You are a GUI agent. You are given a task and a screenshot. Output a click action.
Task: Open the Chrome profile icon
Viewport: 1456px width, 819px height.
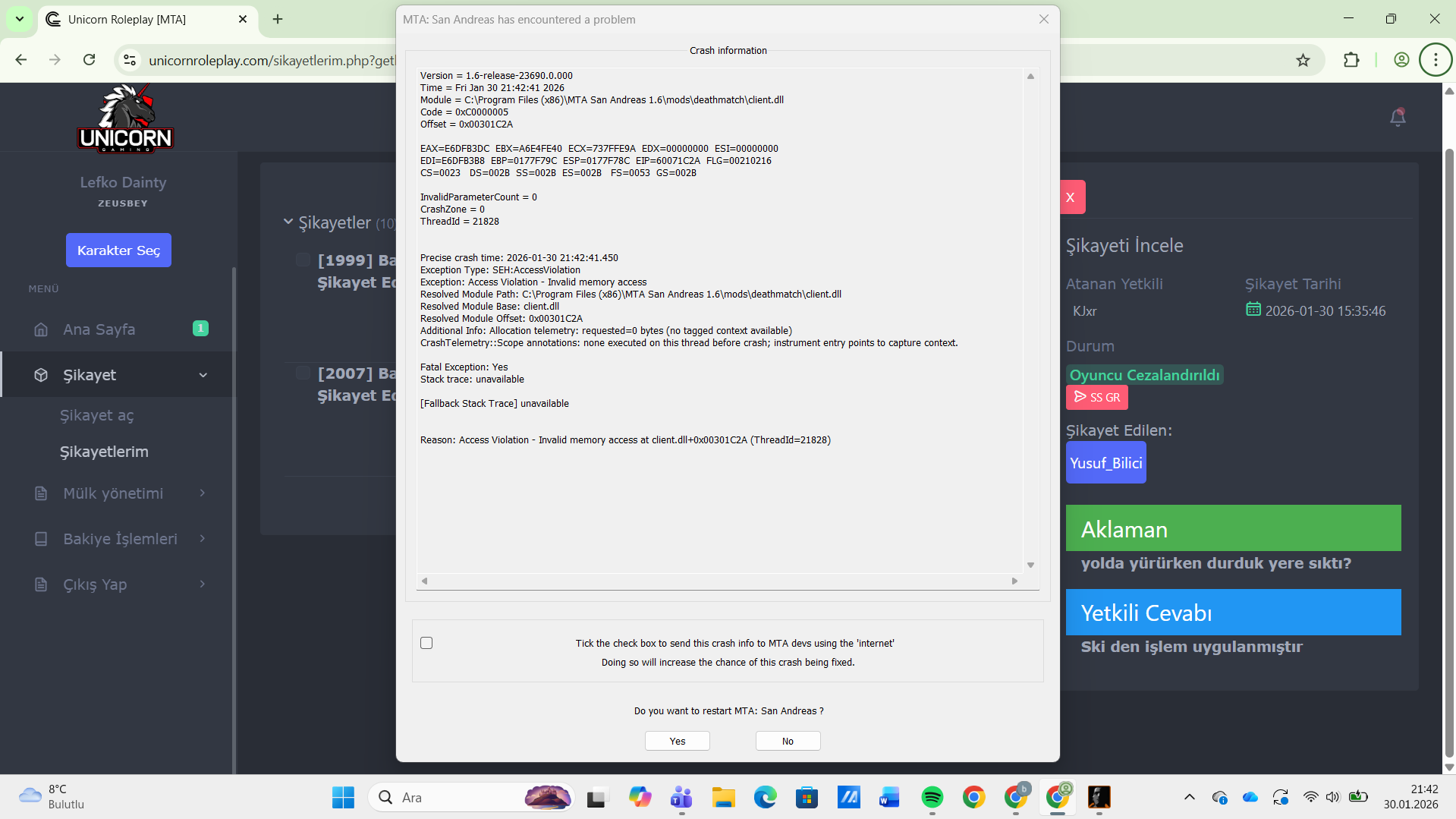[1401, 60]
